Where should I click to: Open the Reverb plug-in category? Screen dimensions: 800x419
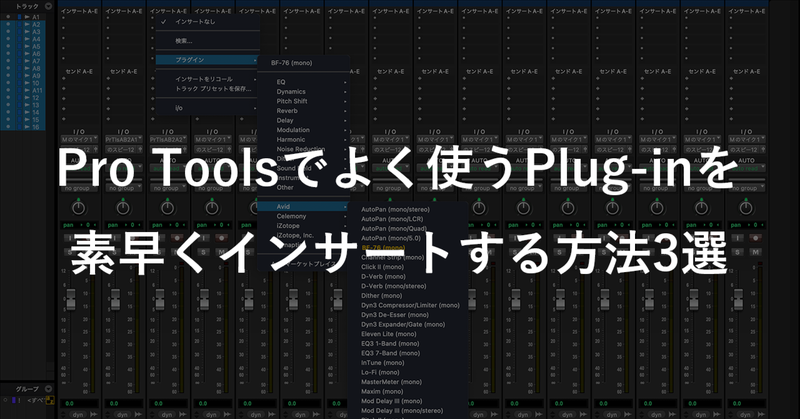click(303, 111)
